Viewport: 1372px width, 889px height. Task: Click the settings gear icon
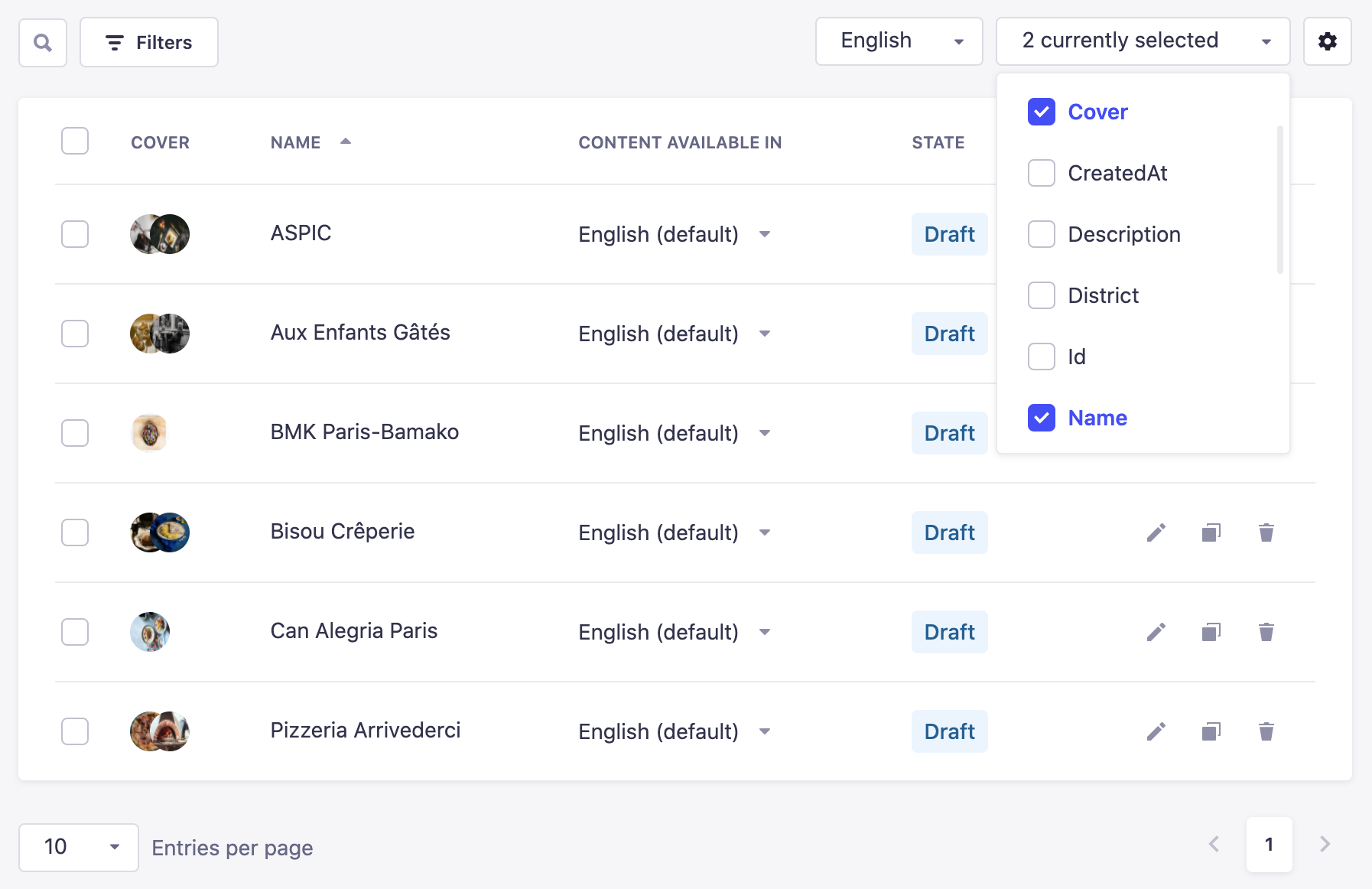pyautogui.click(x=1328, y=41)
